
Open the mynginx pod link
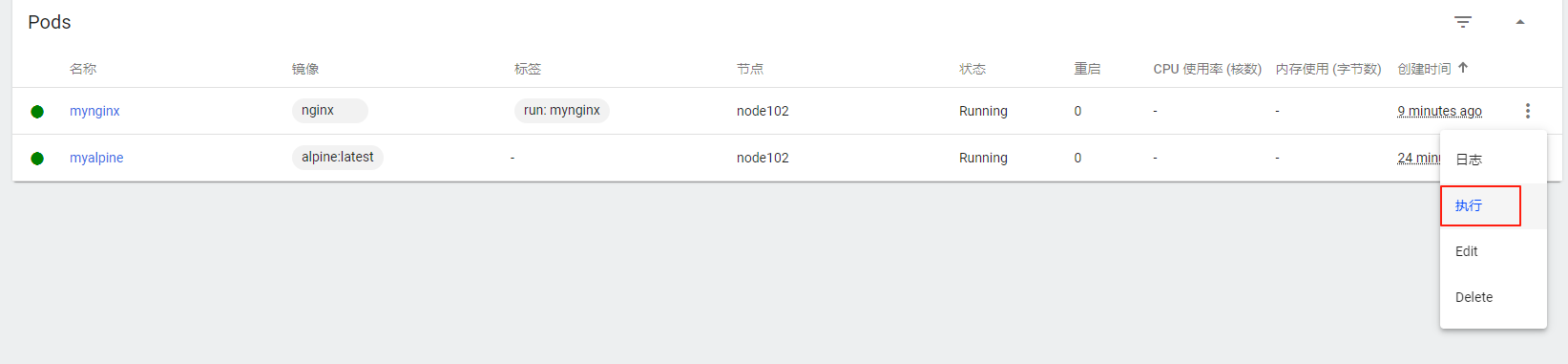point(94,111)
